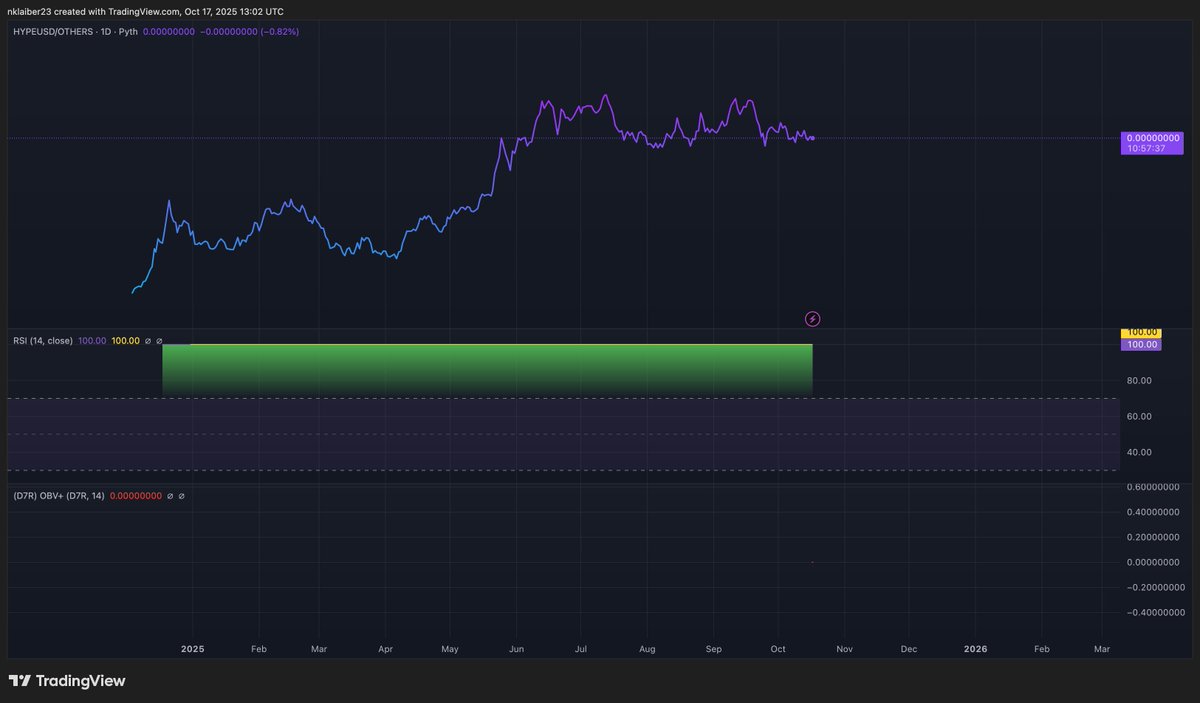Click the purple 100.00 value in RSI legend

pos(92,341)
